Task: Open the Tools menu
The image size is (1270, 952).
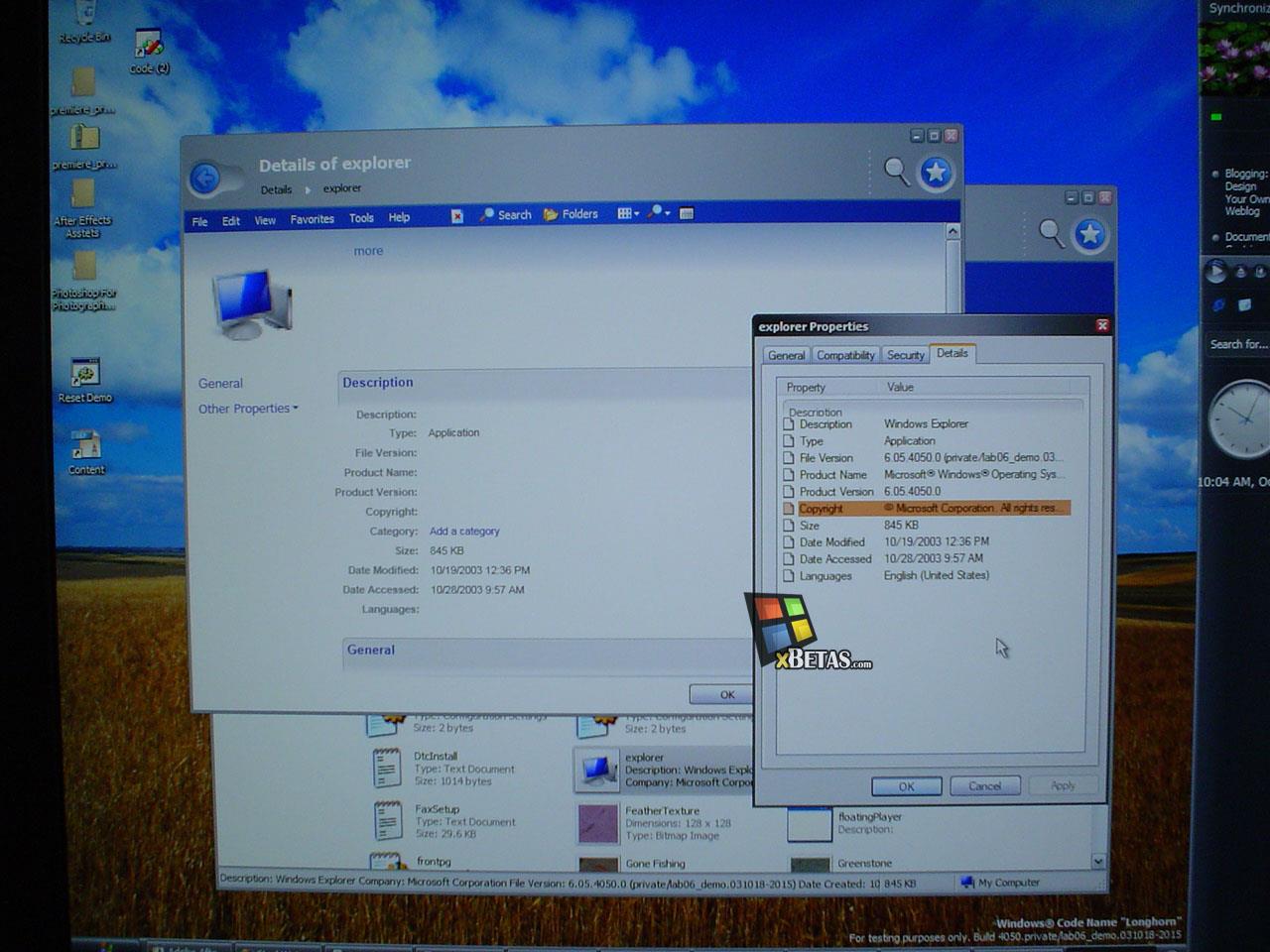Action: [x=361, y=218]
